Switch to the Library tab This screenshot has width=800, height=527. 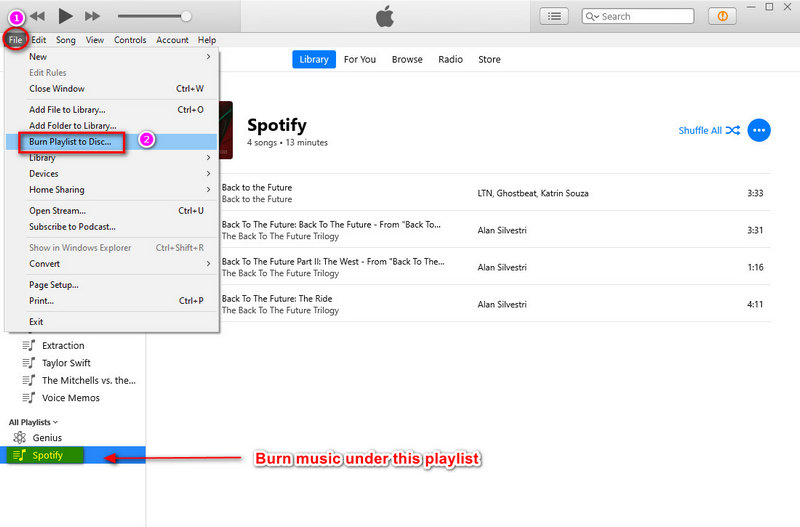(x=314, y=59)
